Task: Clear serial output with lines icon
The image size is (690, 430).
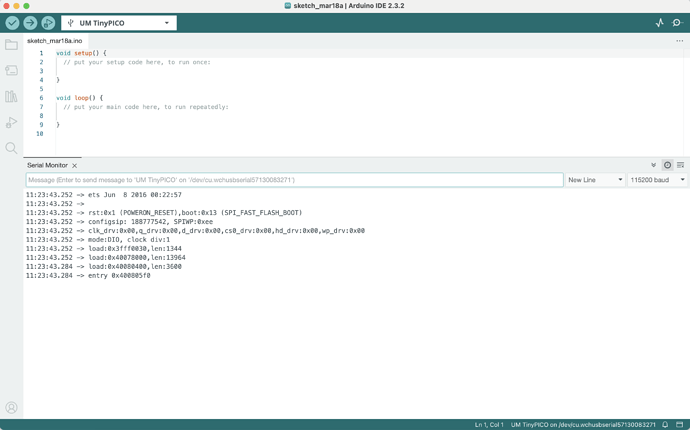Action: click(x=680, y=165)
